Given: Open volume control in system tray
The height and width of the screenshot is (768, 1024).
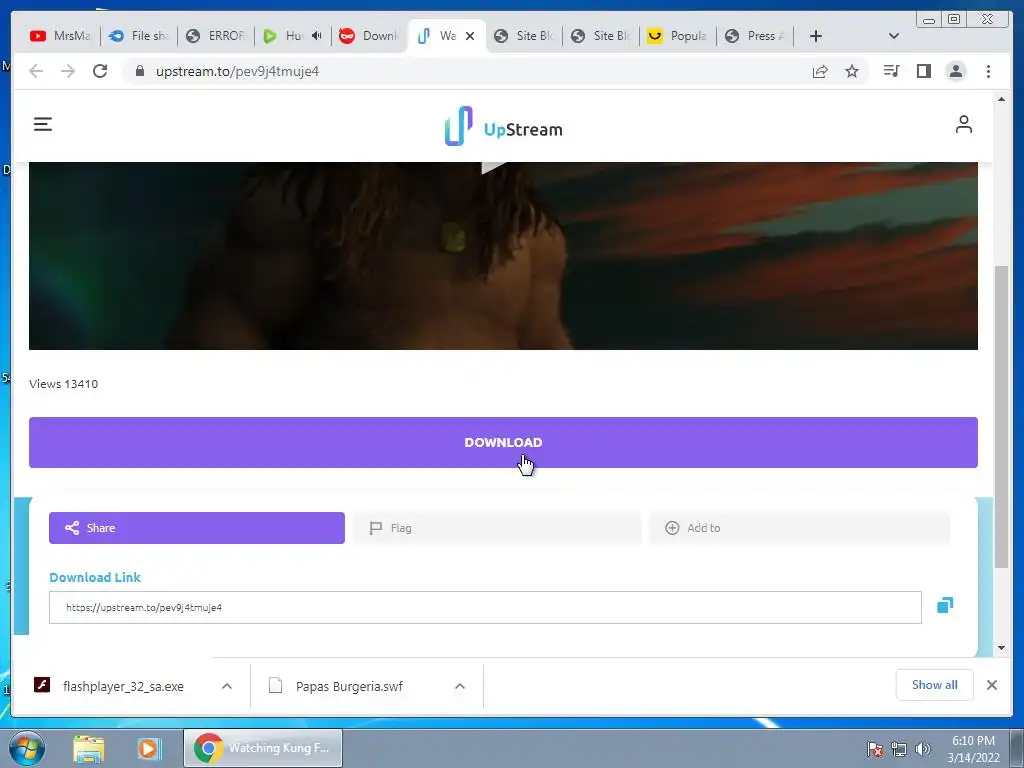Looking at the screenshot, I should coord(923,749).
